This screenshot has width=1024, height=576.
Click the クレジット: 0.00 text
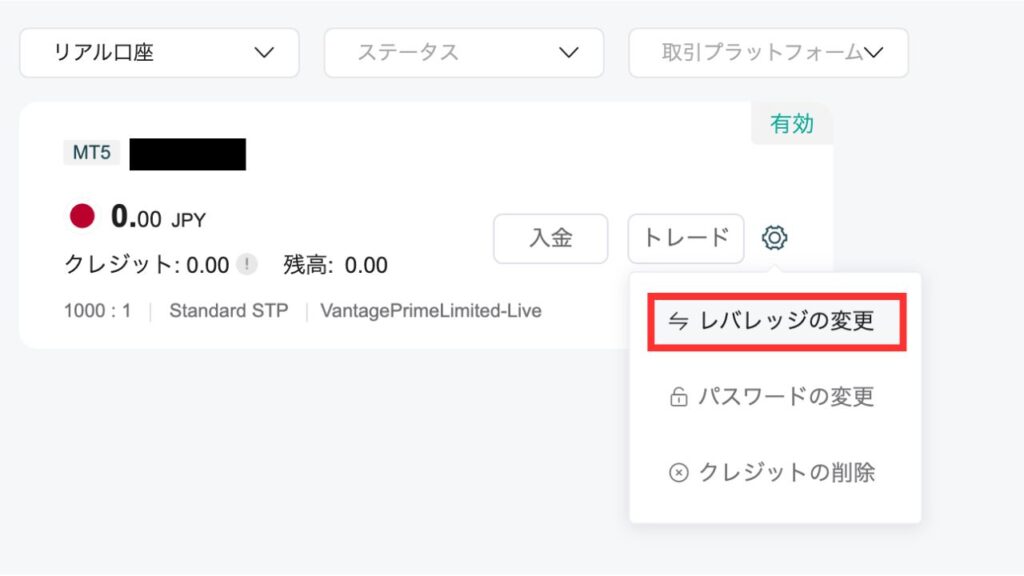tap(146, 264)
